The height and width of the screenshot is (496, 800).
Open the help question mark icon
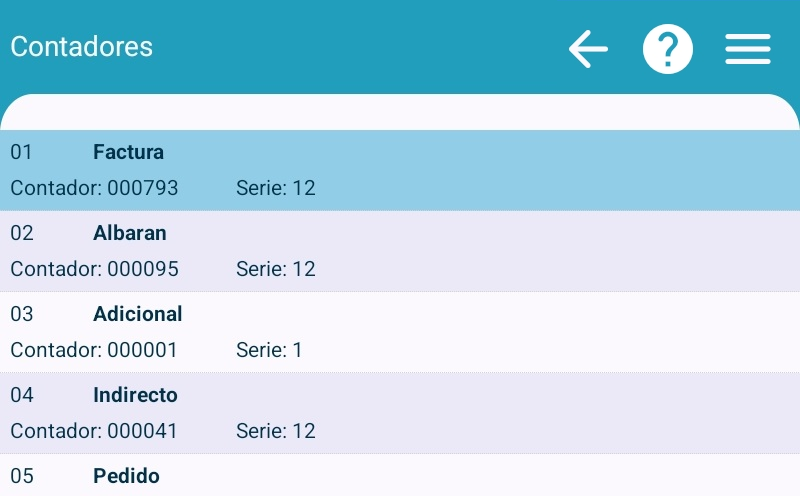coord(668,48)
